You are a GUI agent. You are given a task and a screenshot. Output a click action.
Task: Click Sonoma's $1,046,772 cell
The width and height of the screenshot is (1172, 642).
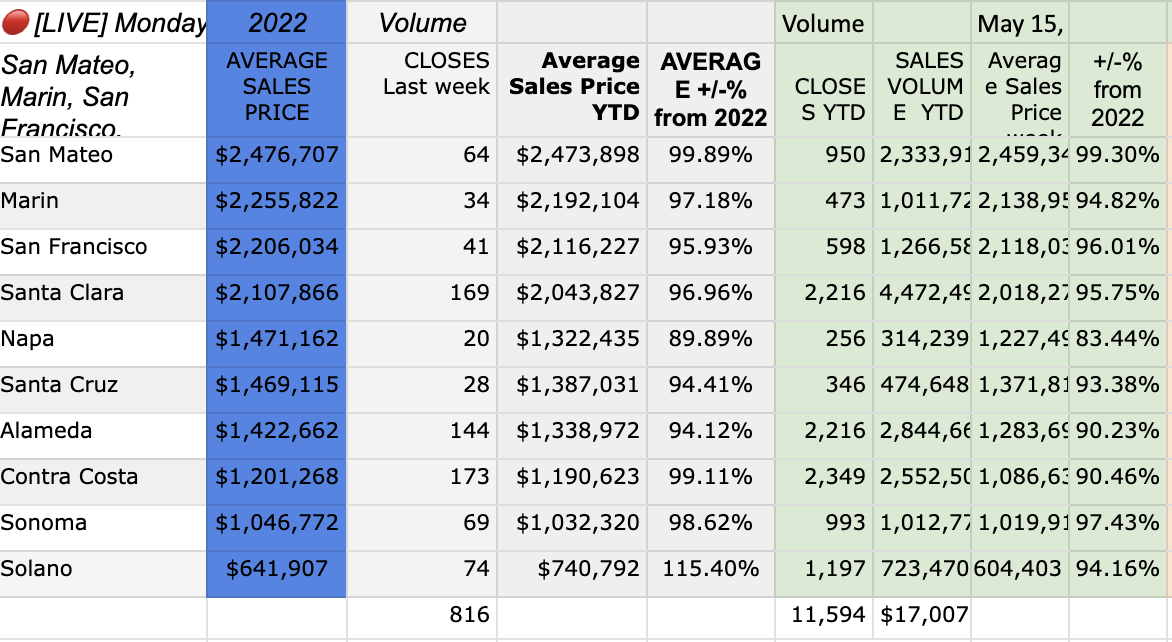pyautogui.click(x=277, y=528)
